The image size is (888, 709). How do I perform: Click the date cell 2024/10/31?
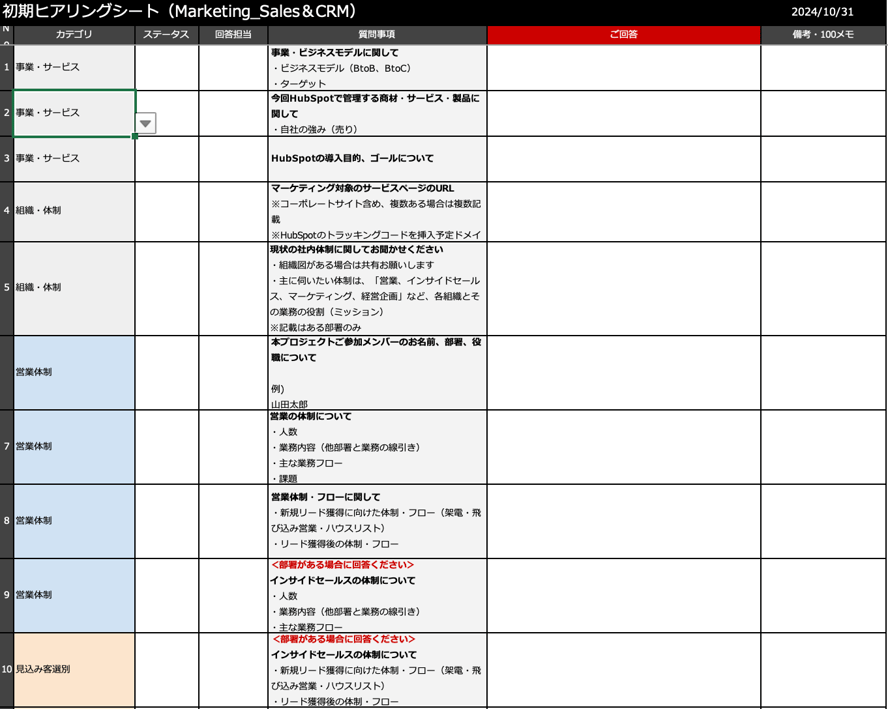click(822, 12)
